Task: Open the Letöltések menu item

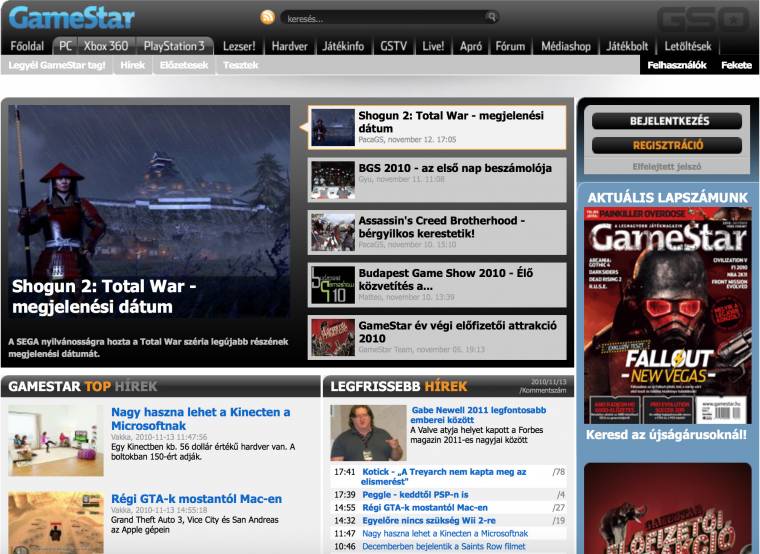Action: coord(688,46)
